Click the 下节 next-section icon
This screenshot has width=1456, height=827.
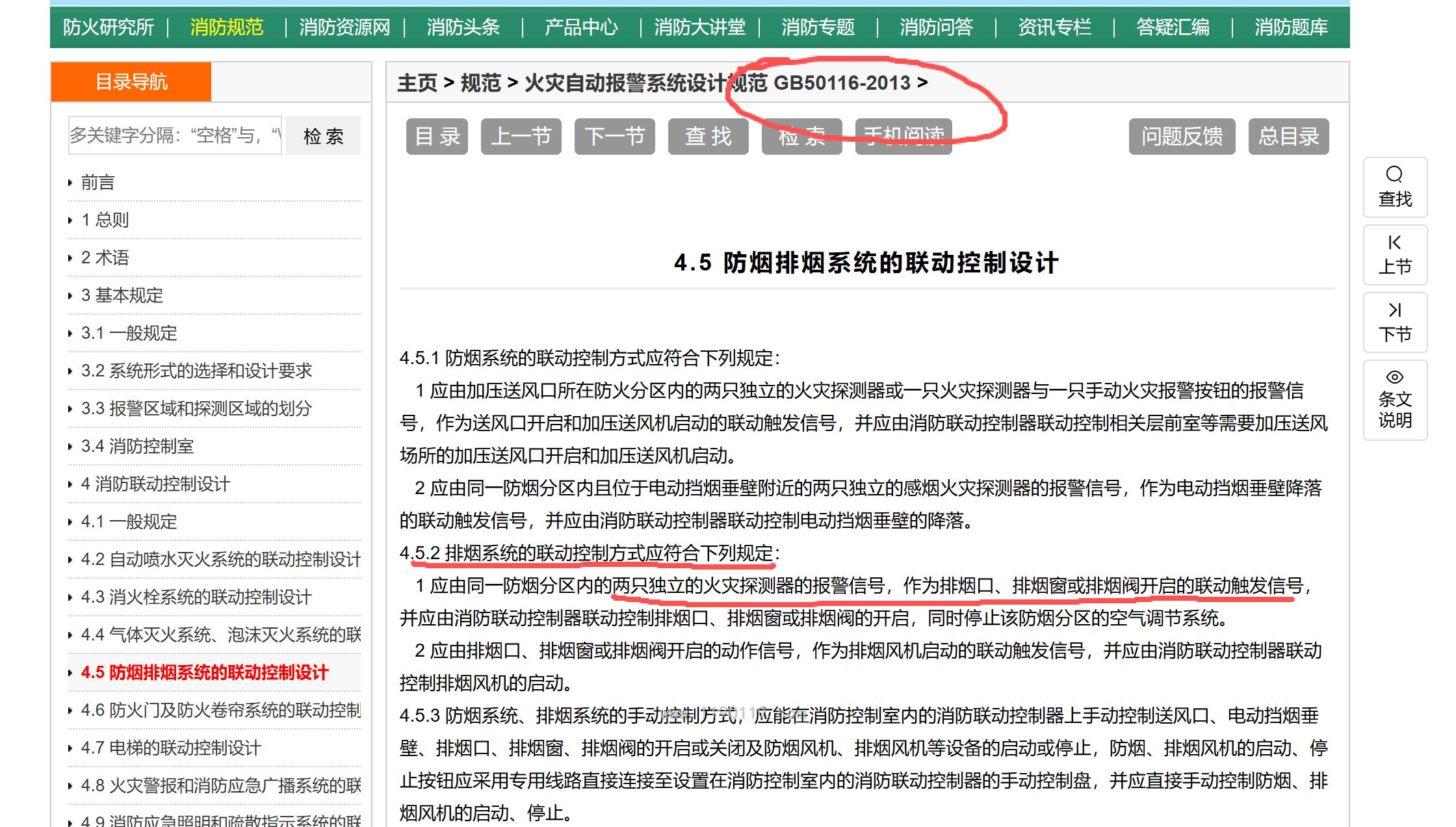pyautogui.click(x=1394, y=310)
